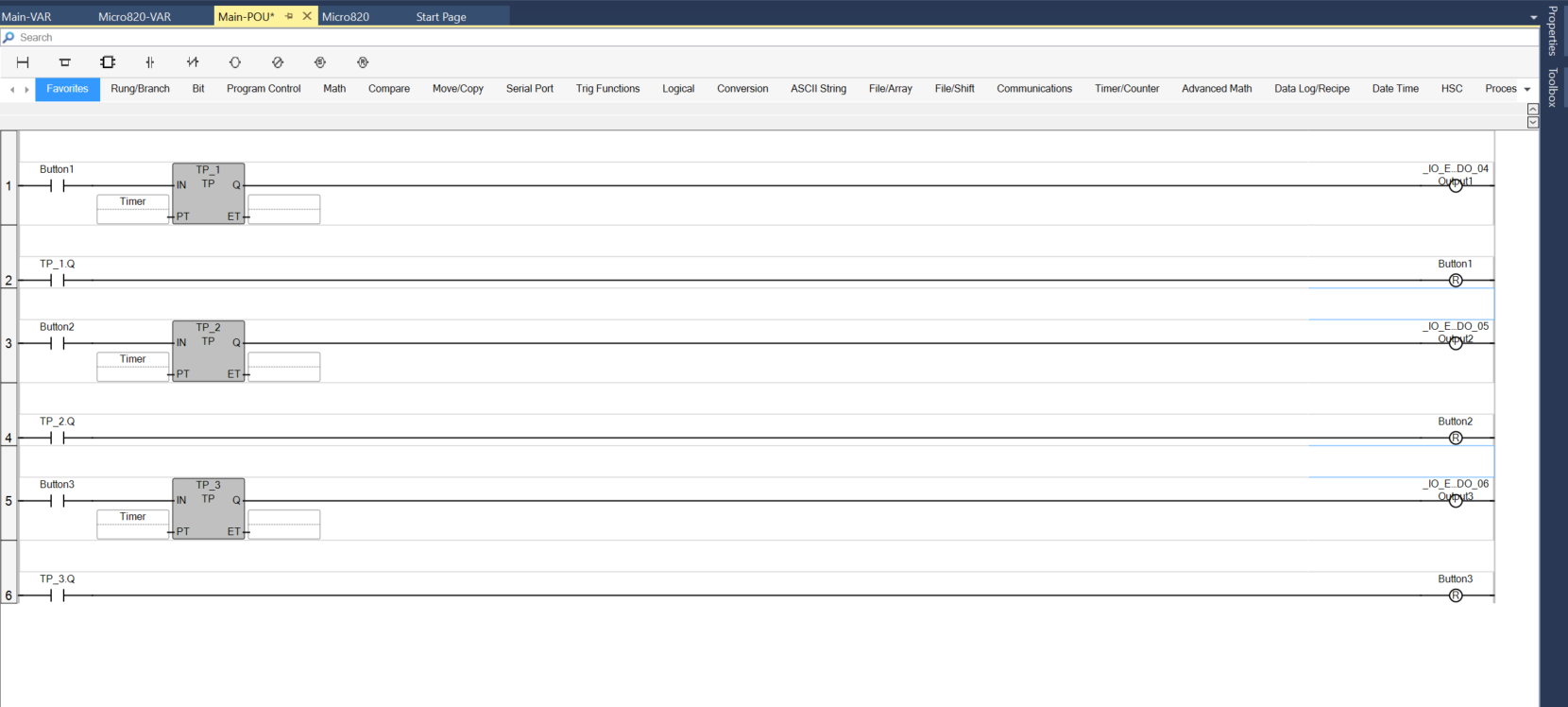Switch to the Micro820-VAR tab

tap(134, 17)
